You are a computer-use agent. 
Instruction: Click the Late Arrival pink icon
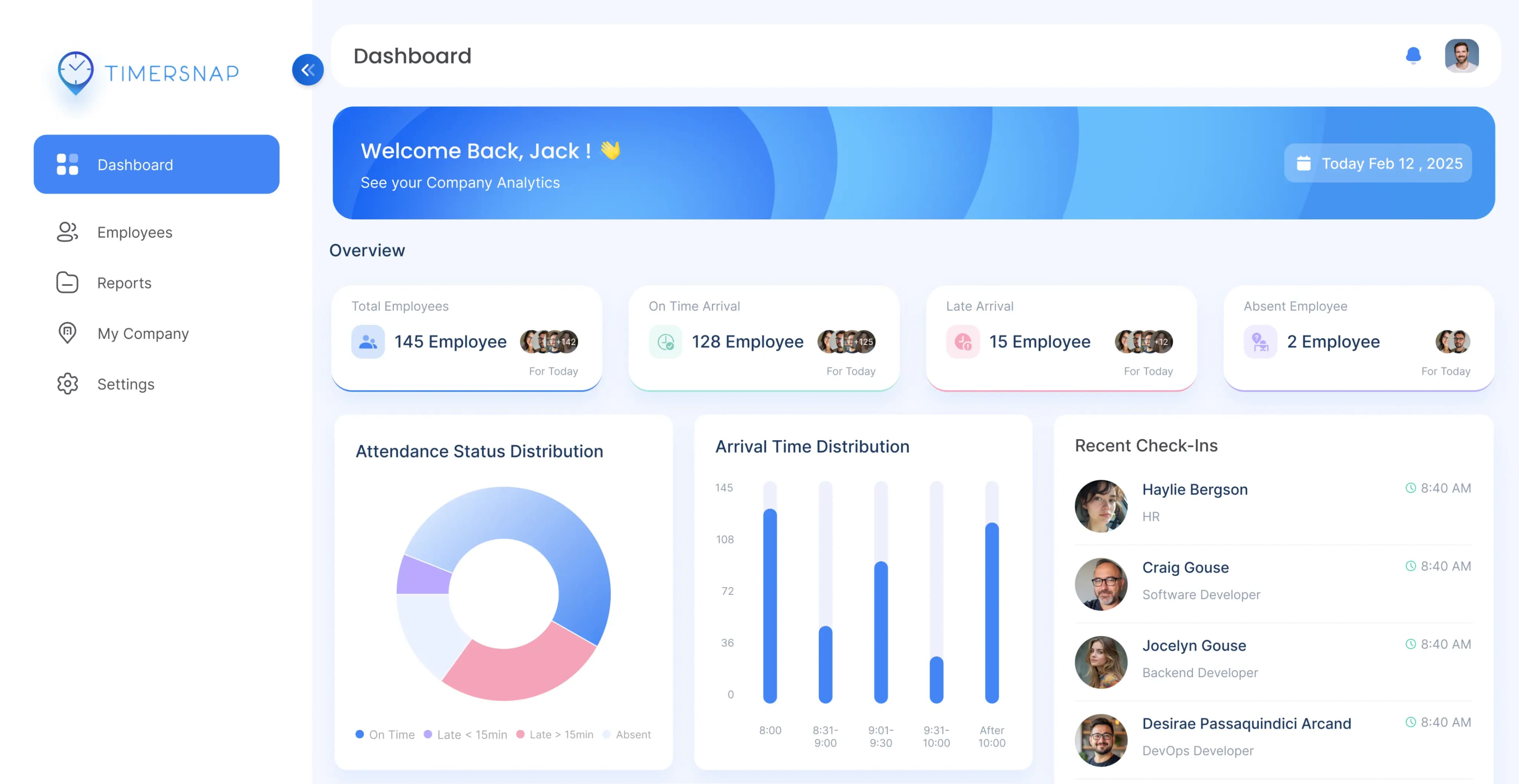point(962,342)
